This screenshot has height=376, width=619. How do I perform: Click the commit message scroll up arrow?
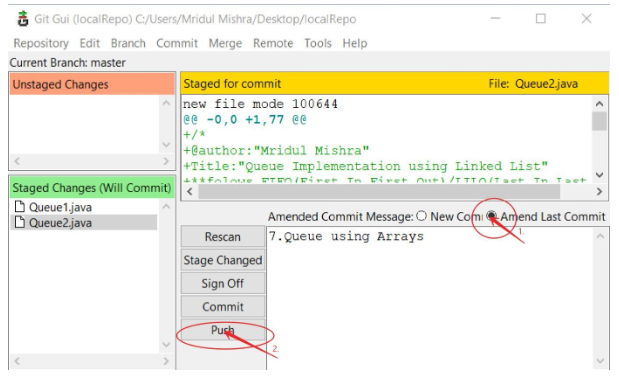click(600, 237)
